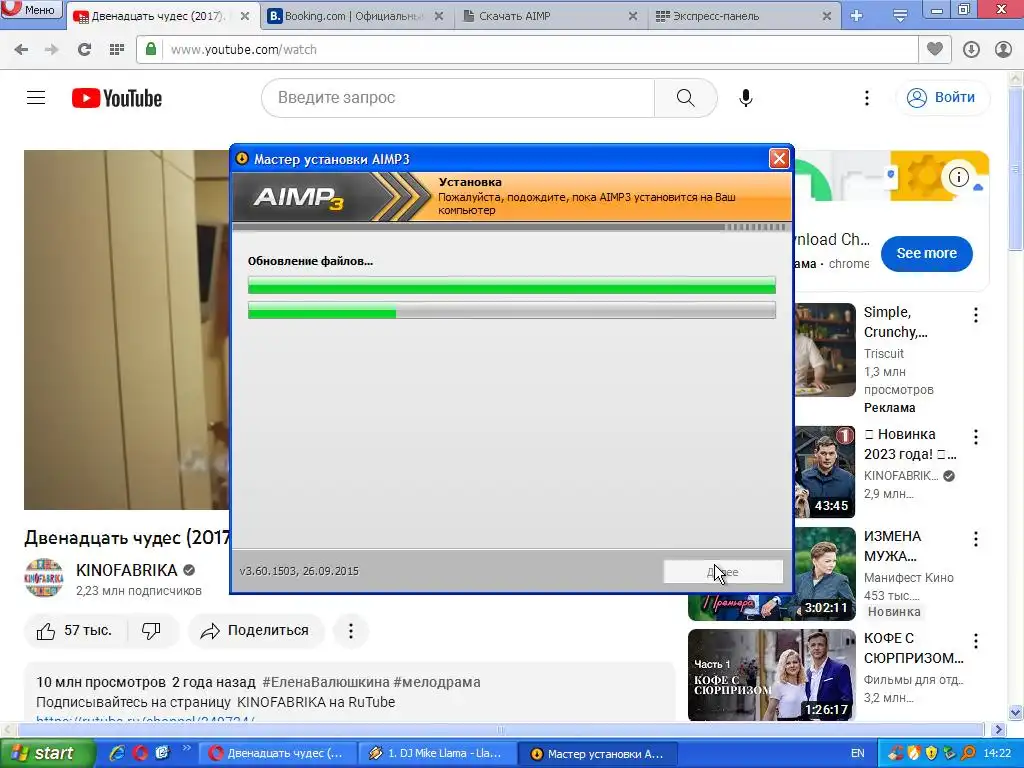The image size is (1024, 768).
Task: Click the ad info circle icon
Action: pyautogui.click(x=959, y=176)
